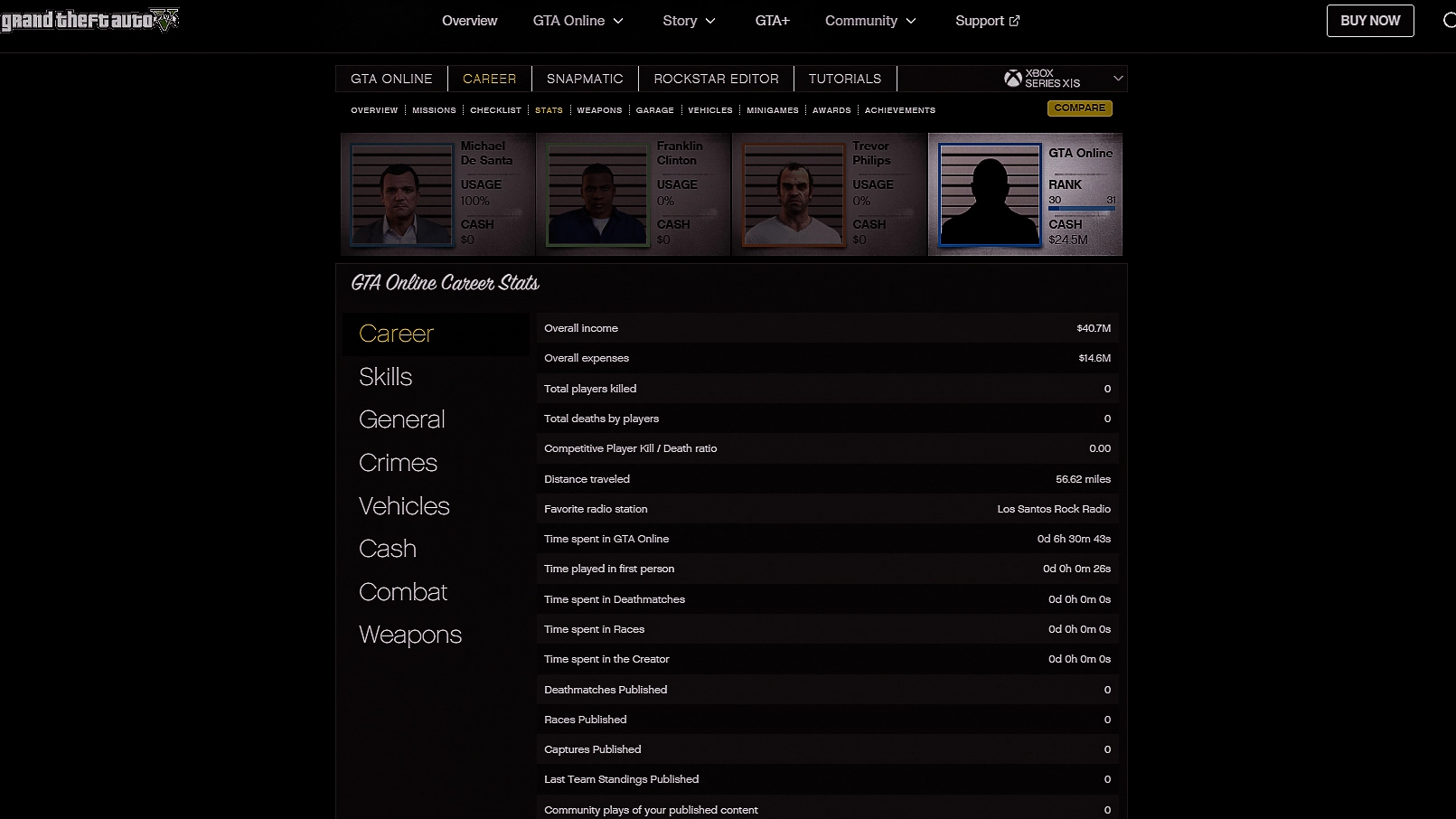1456x819 pixels.
Task: Select the CAREER tab
Action: [489, 79]
